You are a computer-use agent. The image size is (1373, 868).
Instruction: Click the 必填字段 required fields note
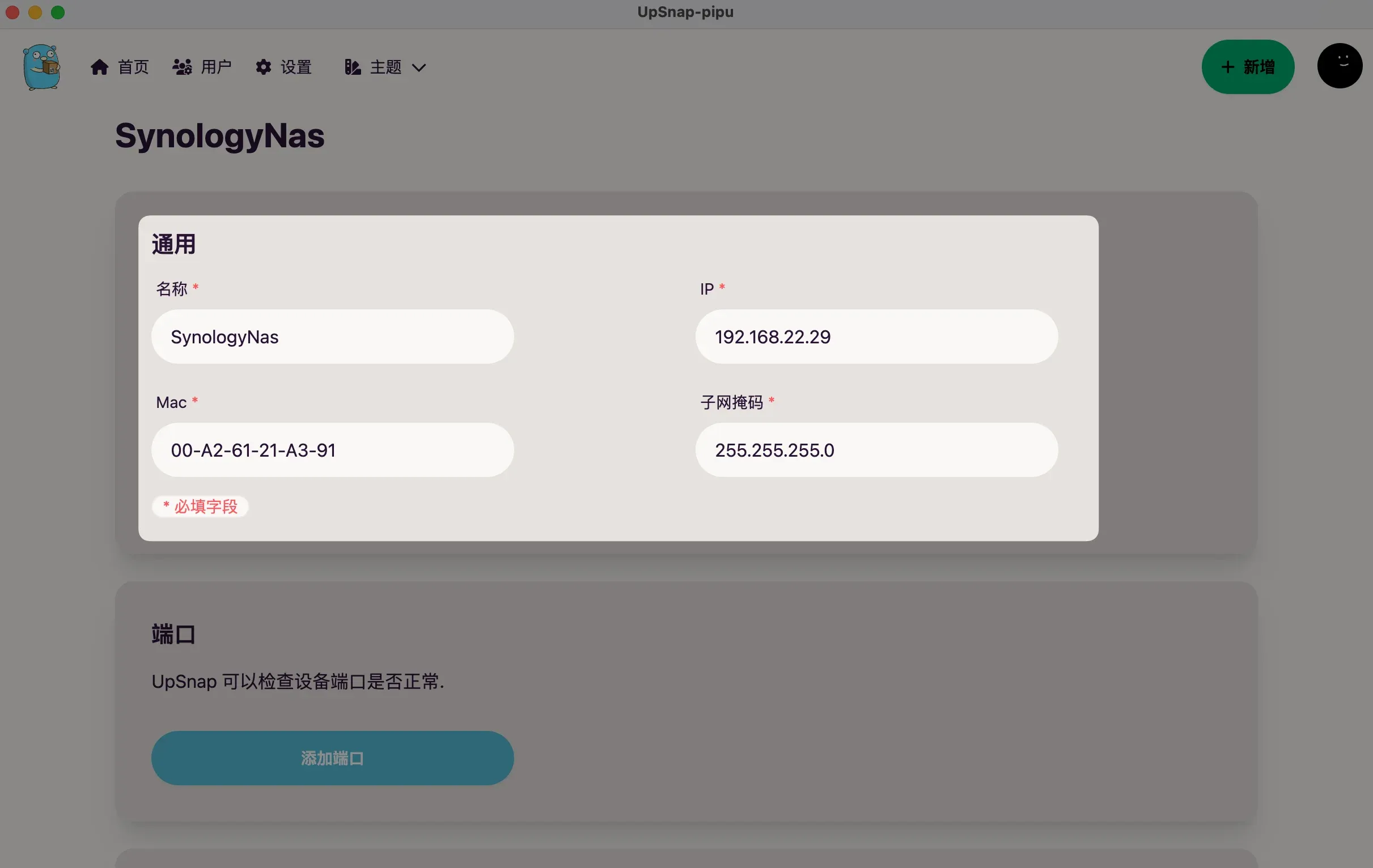click(x=200, y=507)
